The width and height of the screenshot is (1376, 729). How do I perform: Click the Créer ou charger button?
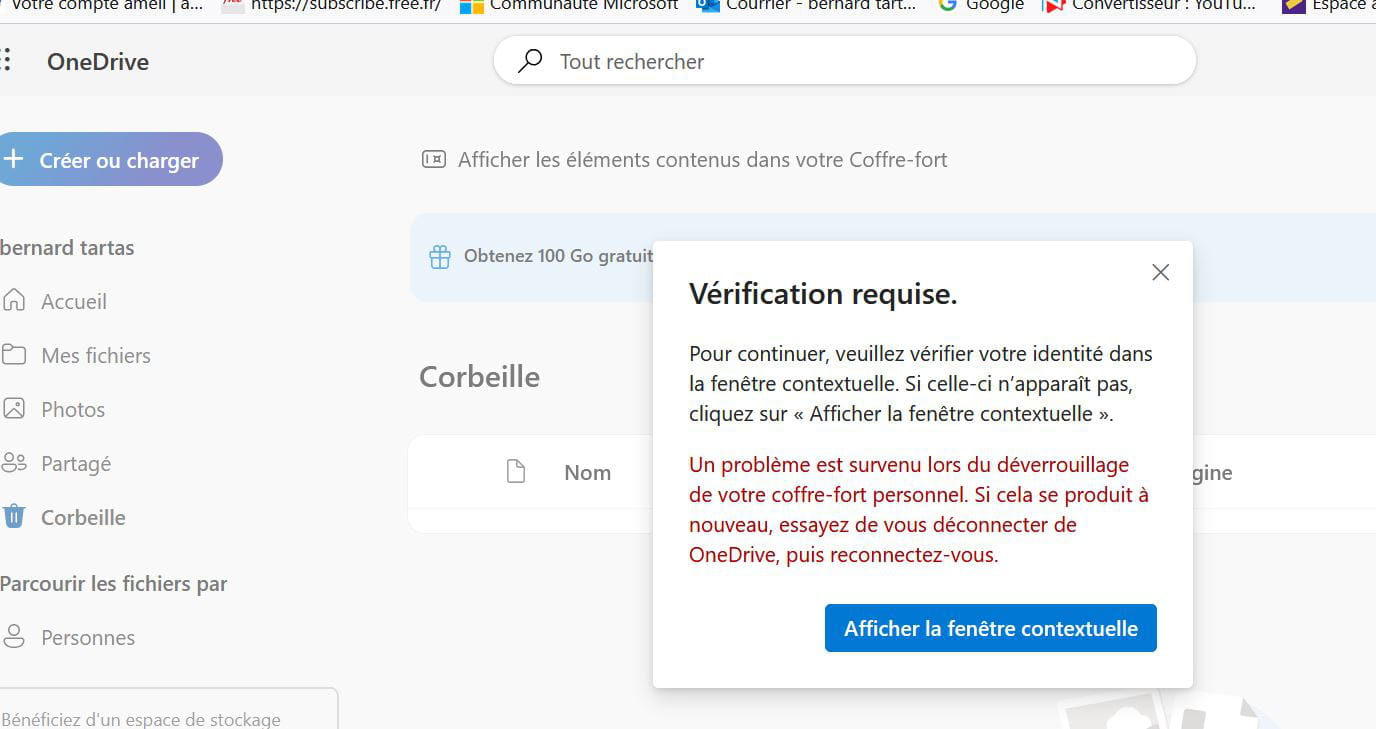click(109, 160)
